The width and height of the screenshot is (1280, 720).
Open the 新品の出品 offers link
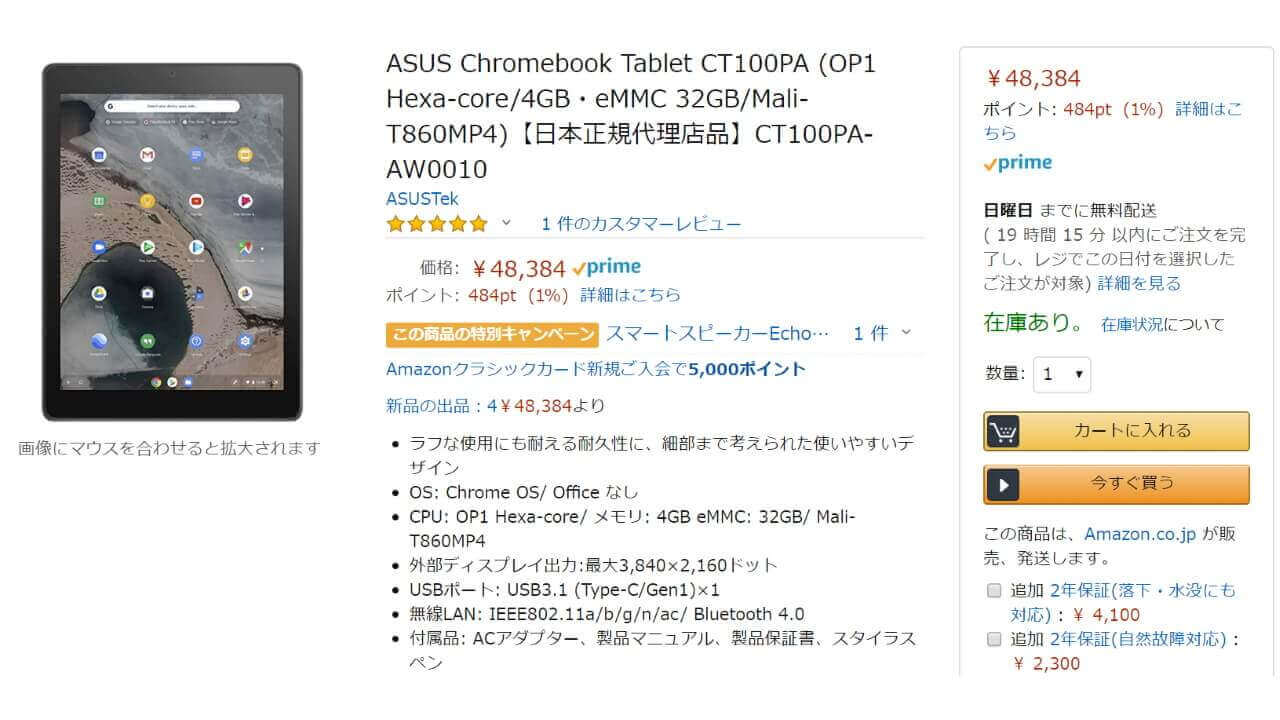pos(494,406)
